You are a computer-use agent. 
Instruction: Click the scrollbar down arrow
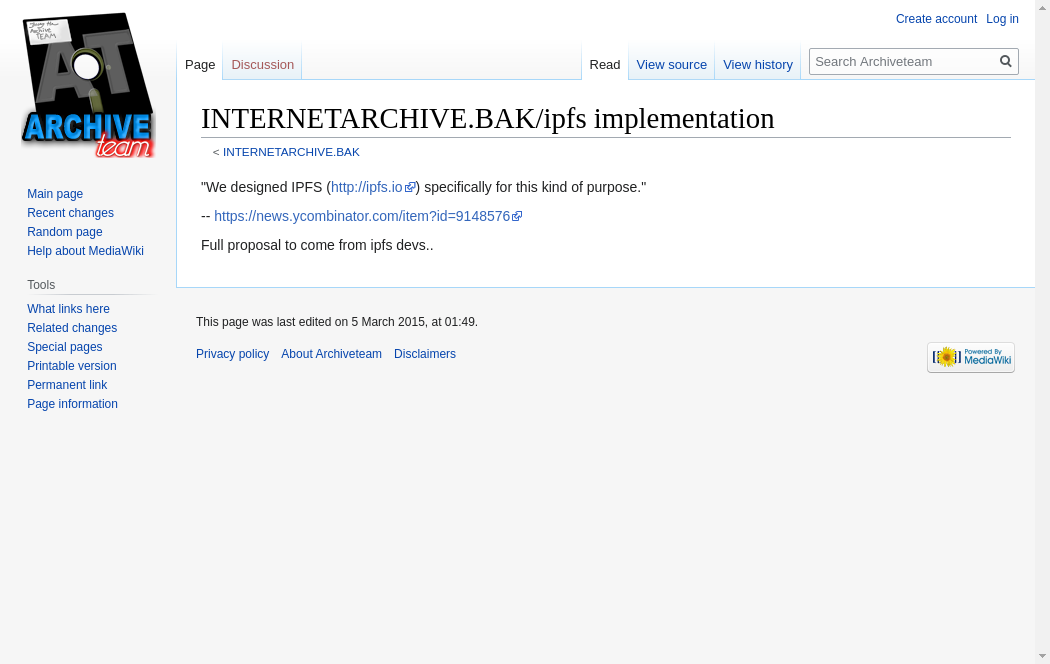pos(1042,656)
